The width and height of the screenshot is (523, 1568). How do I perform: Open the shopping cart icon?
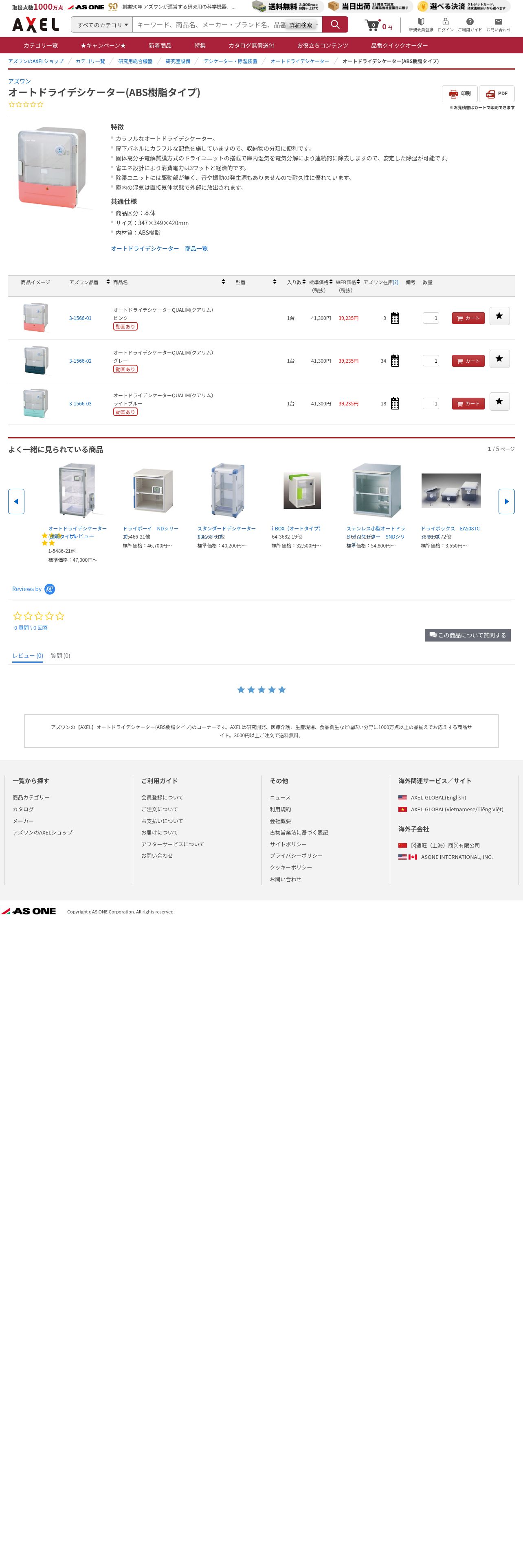(x=372, y=26)
